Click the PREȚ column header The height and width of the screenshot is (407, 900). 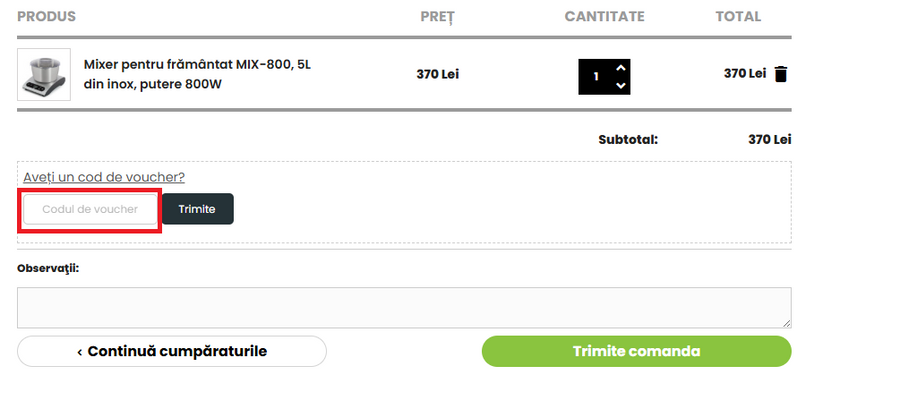(437, 17)
